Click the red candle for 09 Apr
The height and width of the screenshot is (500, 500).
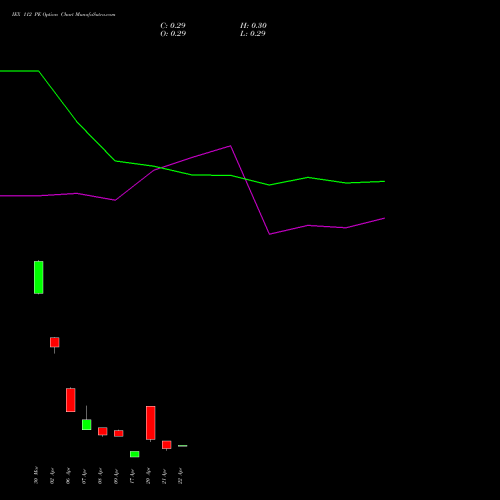[119, 433]
